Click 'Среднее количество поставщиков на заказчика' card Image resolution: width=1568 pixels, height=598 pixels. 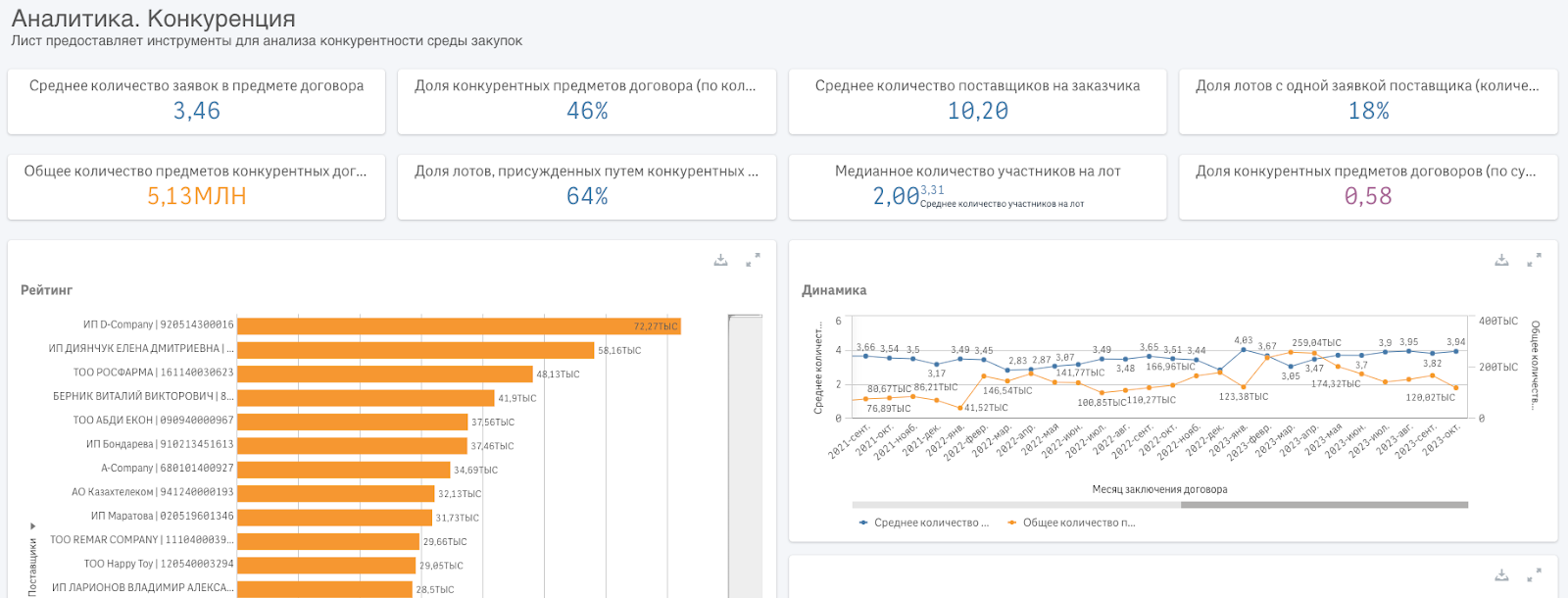coord(977,101)
